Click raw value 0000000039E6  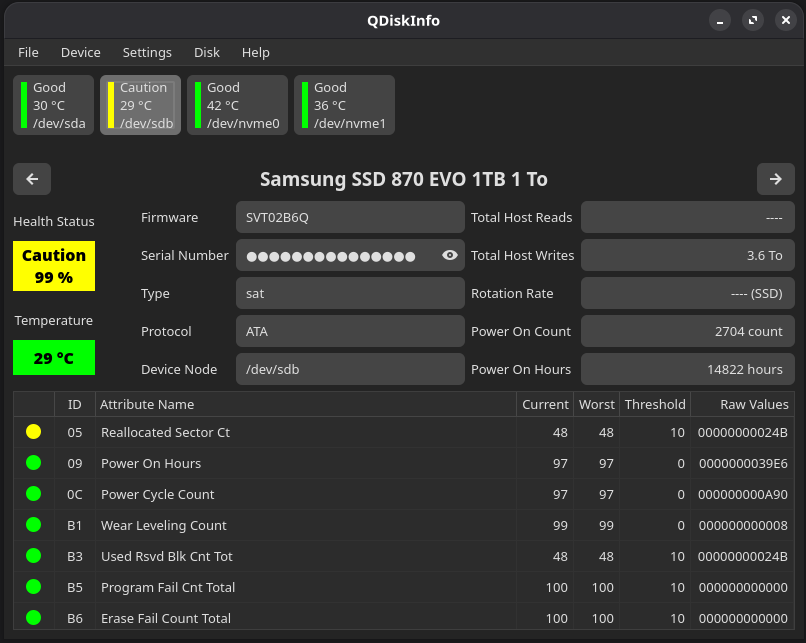(743, 464)
